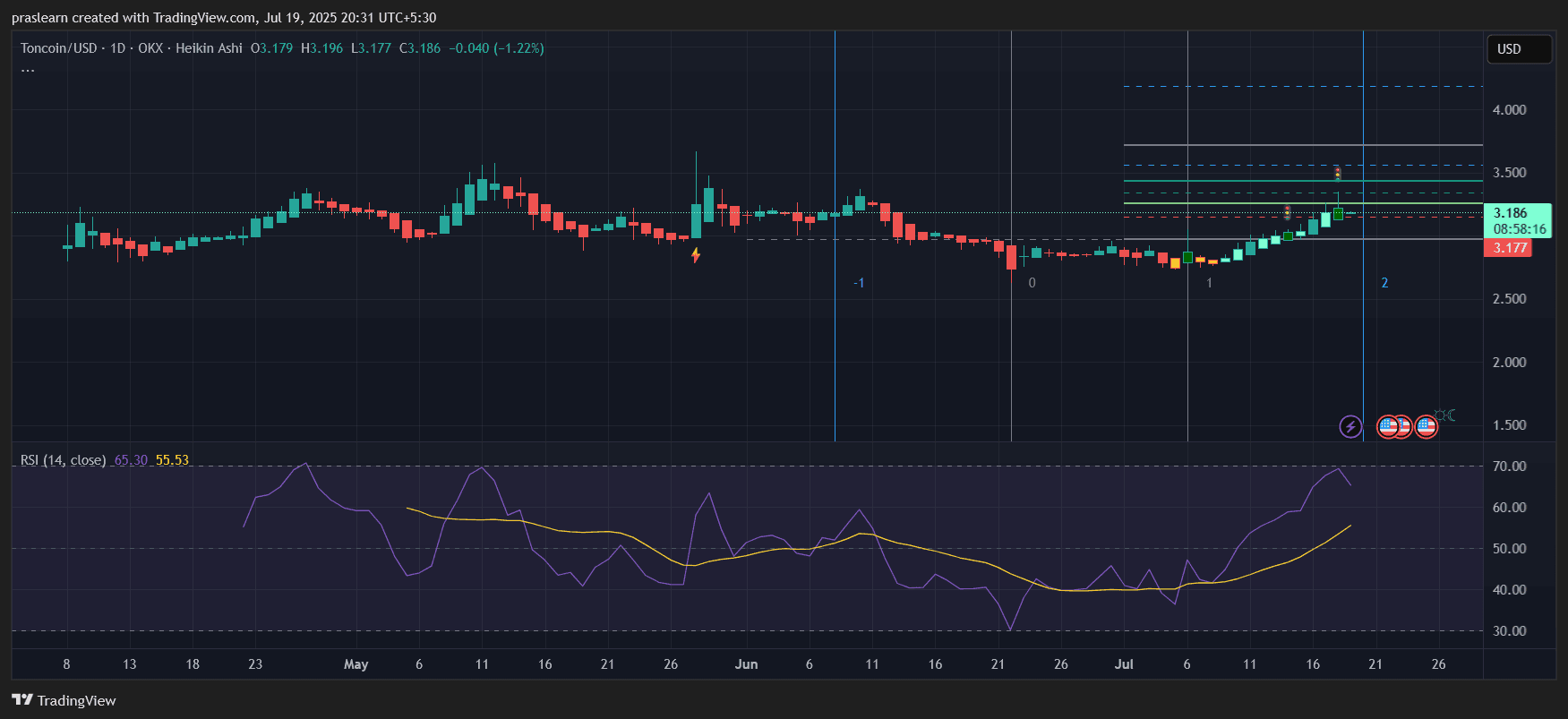Click the 4.000 price axis label

click(1509, 110)
